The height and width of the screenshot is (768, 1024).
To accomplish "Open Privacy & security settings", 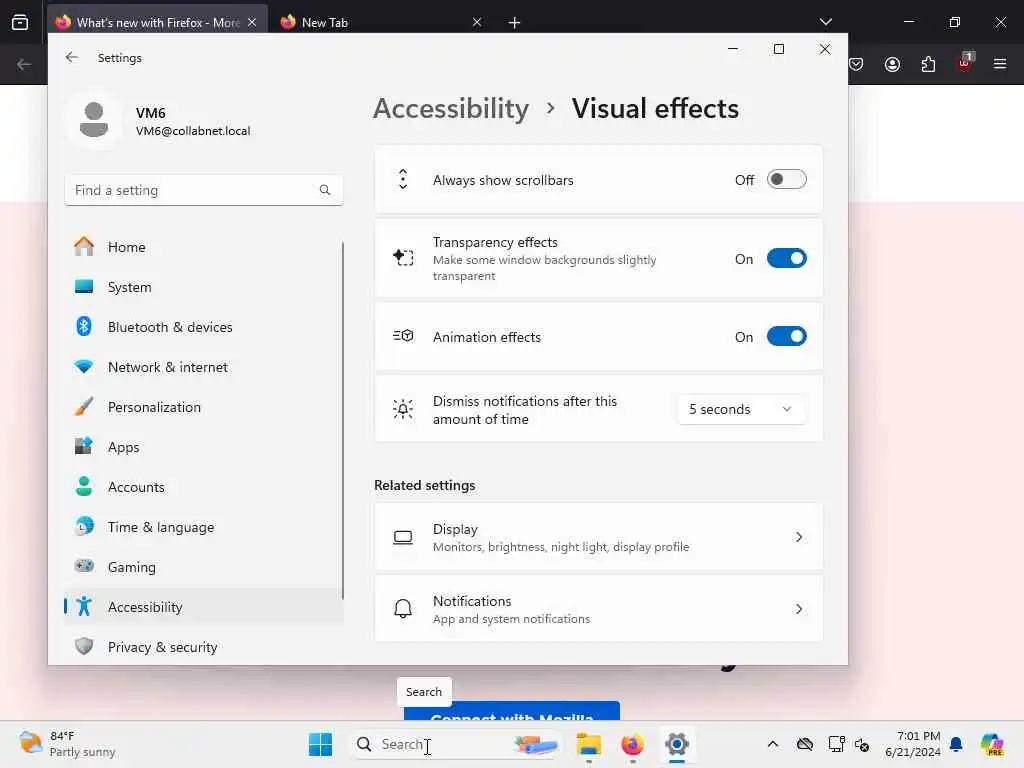I will pyautogui.click(x=204, y=647).
